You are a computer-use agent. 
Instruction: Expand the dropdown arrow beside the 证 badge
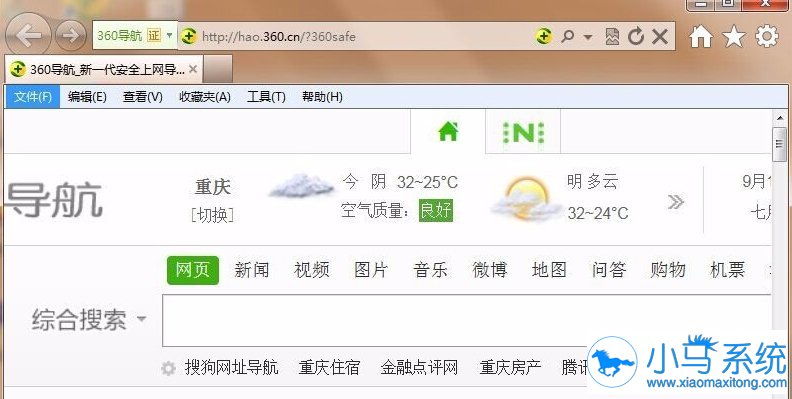pos(170,35)
